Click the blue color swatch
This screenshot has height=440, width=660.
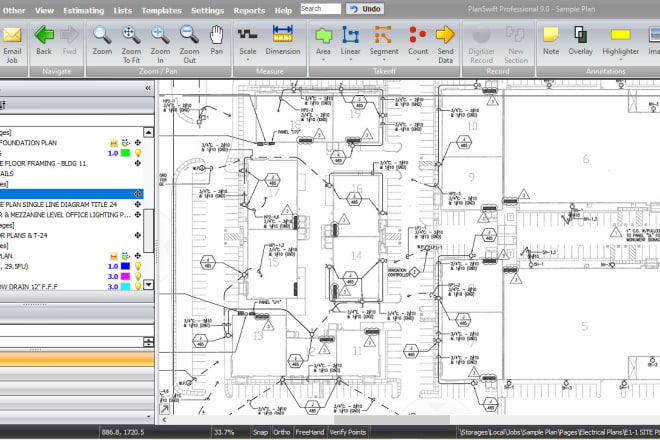pos(125,266)
